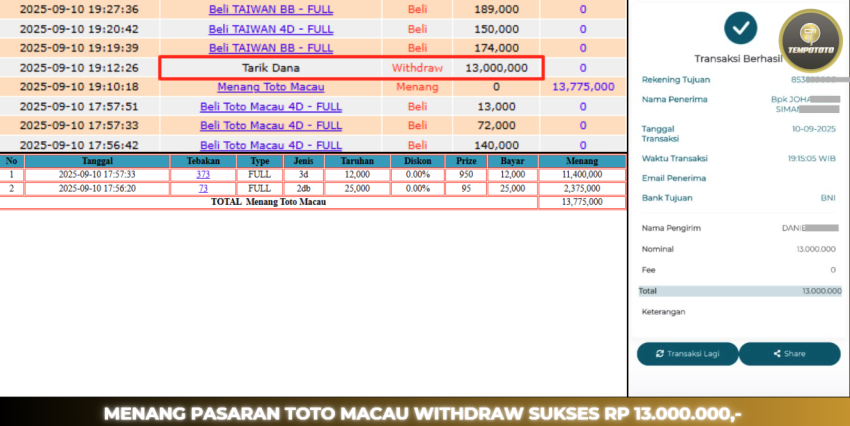850x426 pixels.
Task: Select timestamp 2025-09-10 19:10:18
Action: coord(79,87)
